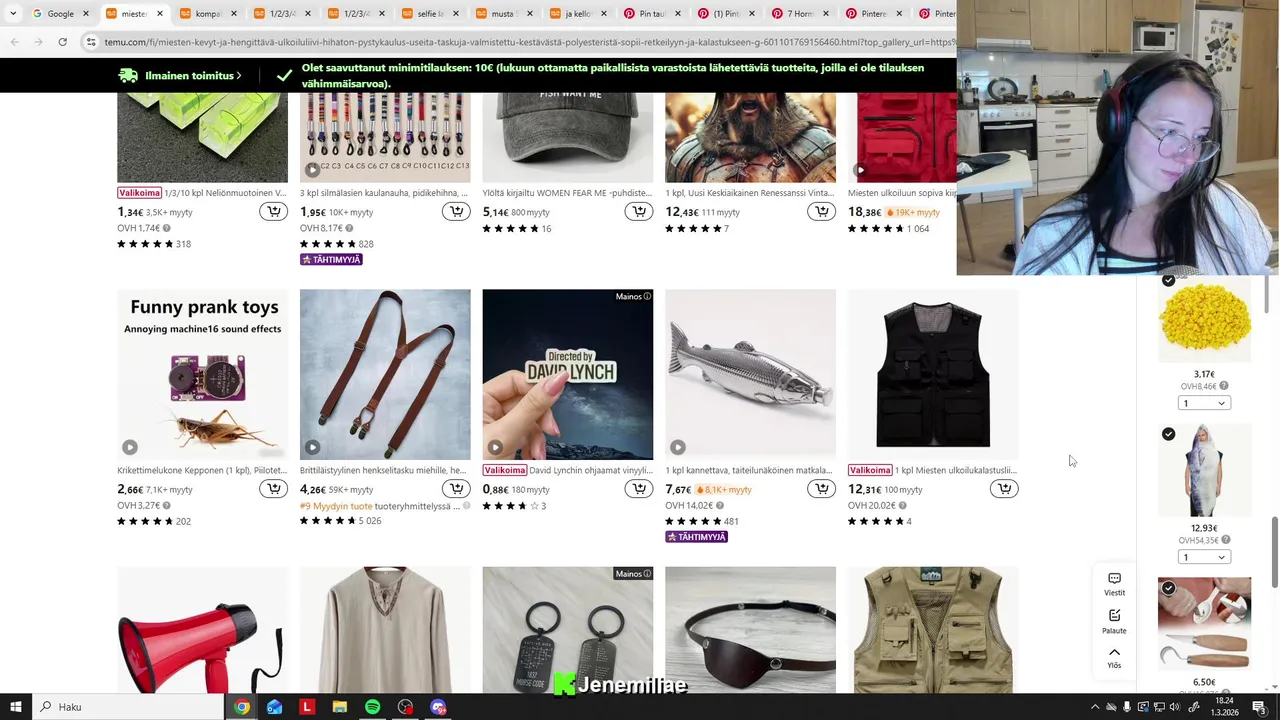Switch to the 7 Horn Pinterest tab
This screenshot has height=720, width=1280.
(800, 14)
